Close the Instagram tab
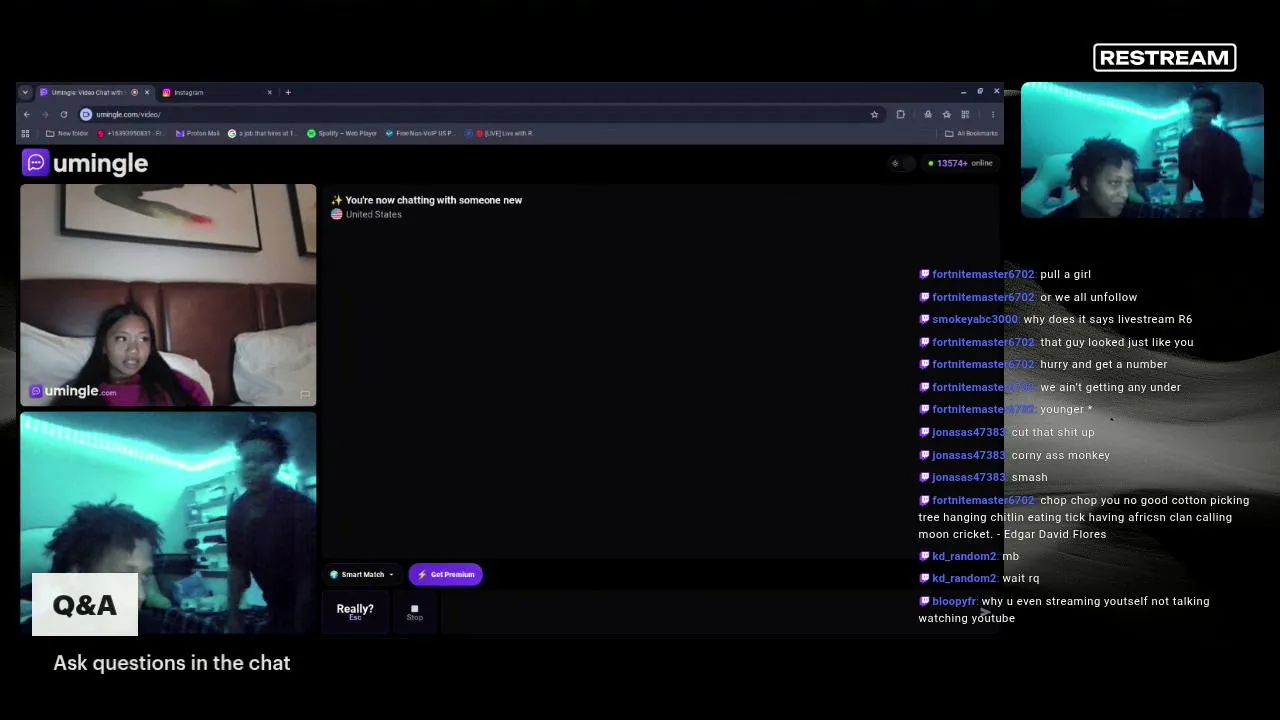 [x=269, y=92]
